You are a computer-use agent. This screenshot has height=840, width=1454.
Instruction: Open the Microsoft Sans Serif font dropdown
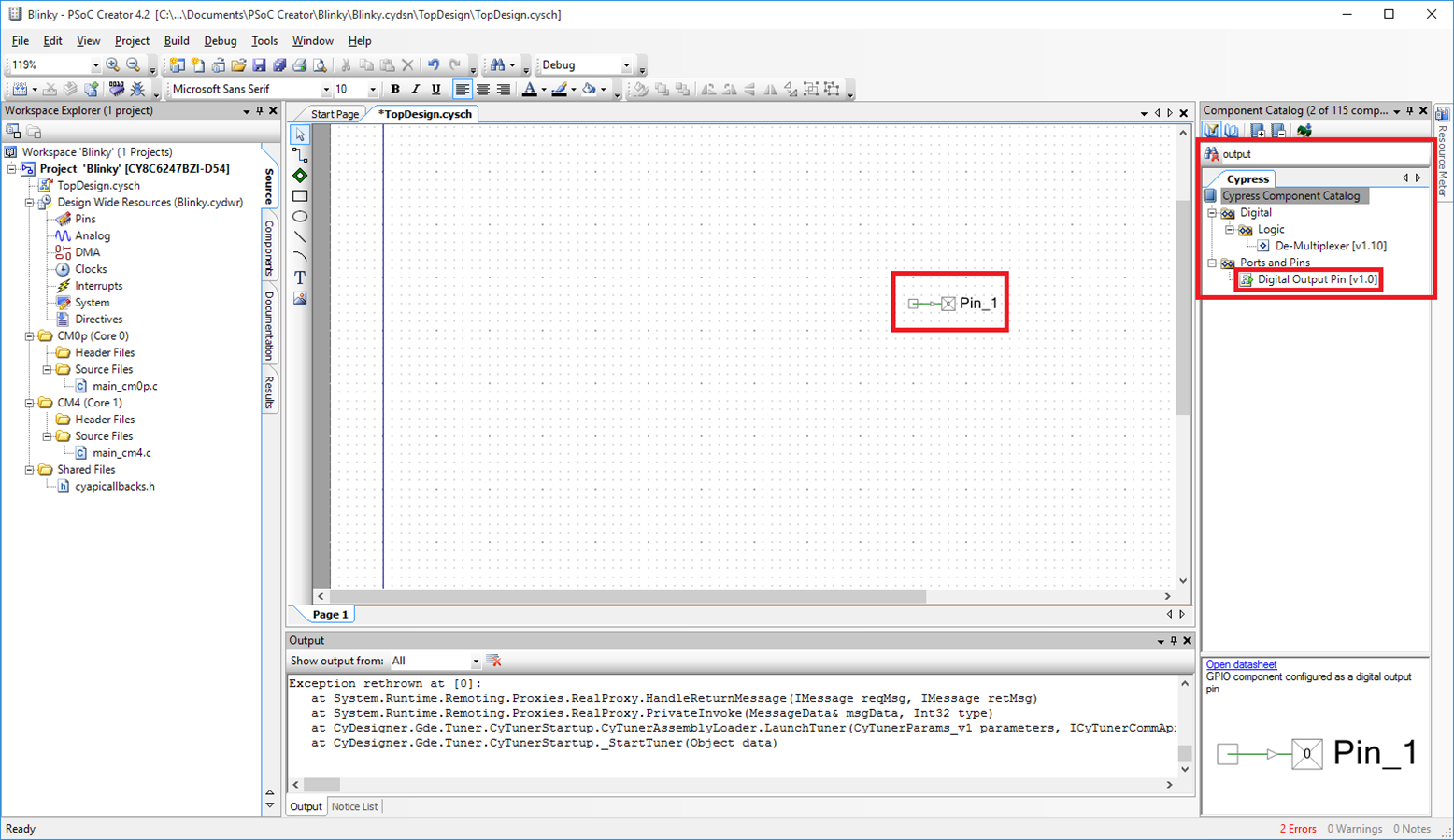point(326,90)
